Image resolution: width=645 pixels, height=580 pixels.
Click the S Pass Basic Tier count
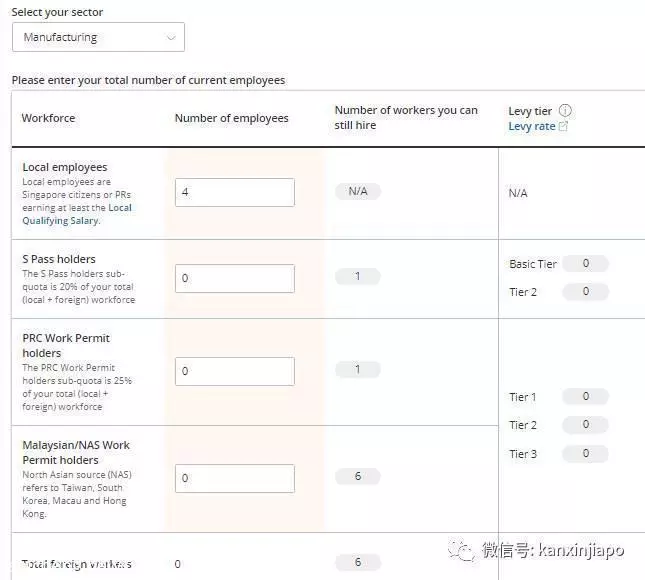585,263
